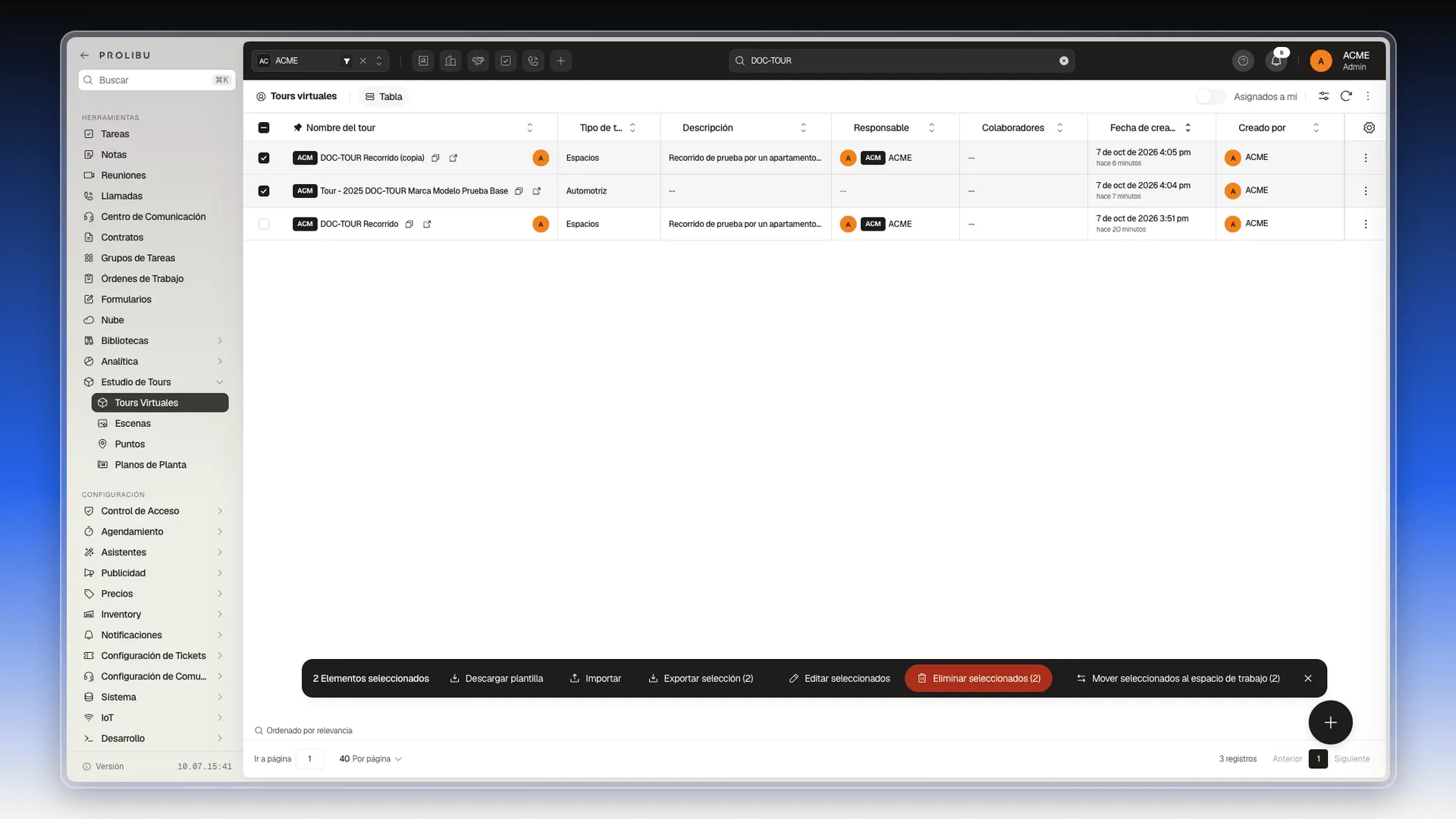Open the filter sliders icon
The height and width of the screenshot is (819, 1456).
pos(1323,96)
